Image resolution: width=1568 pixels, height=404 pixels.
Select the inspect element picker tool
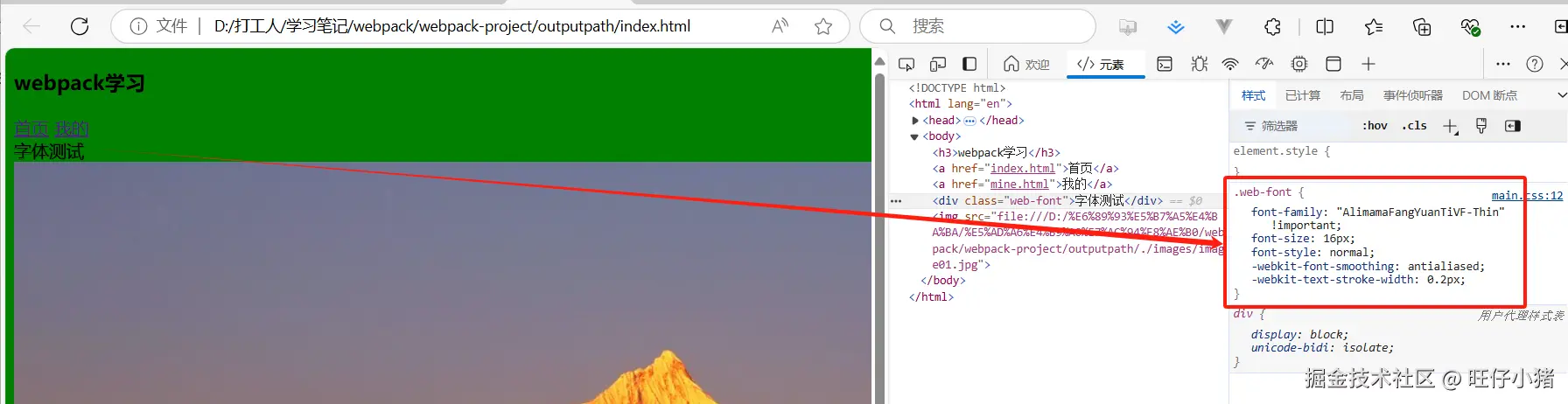[906, 64]
